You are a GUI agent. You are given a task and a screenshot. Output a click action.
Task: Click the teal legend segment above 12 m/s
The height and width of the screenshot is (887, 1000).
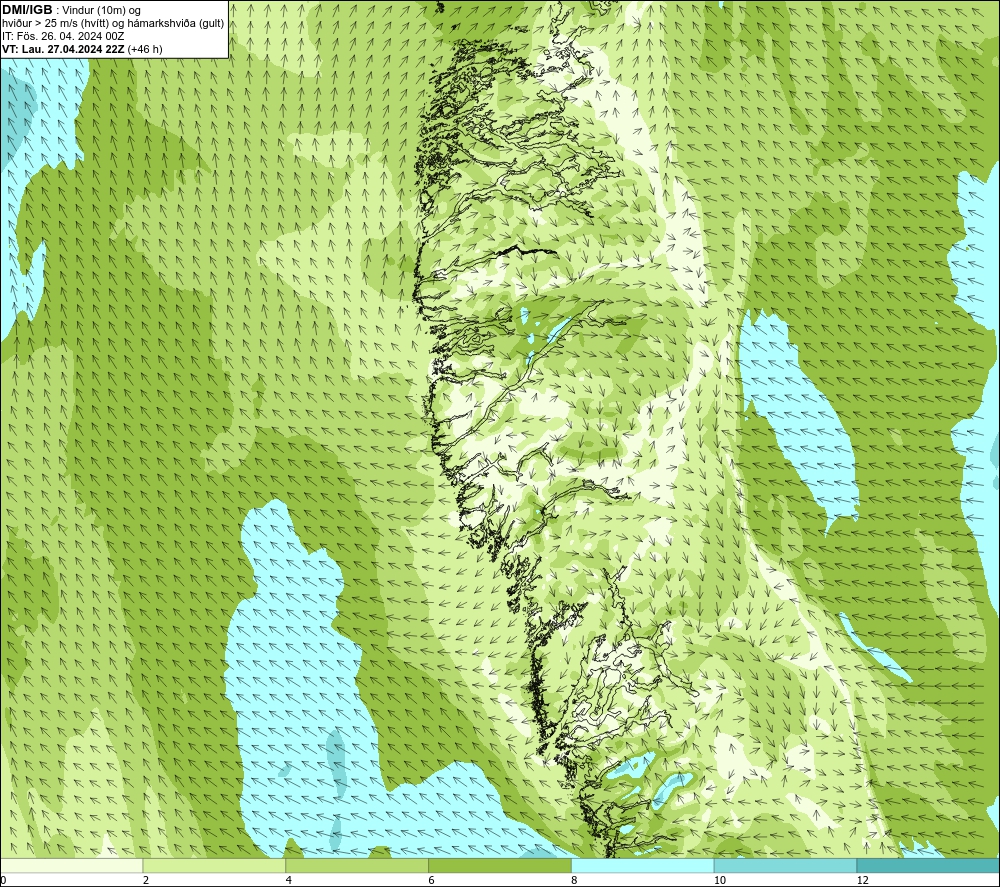pyautogui.click(x=928, y=865)
